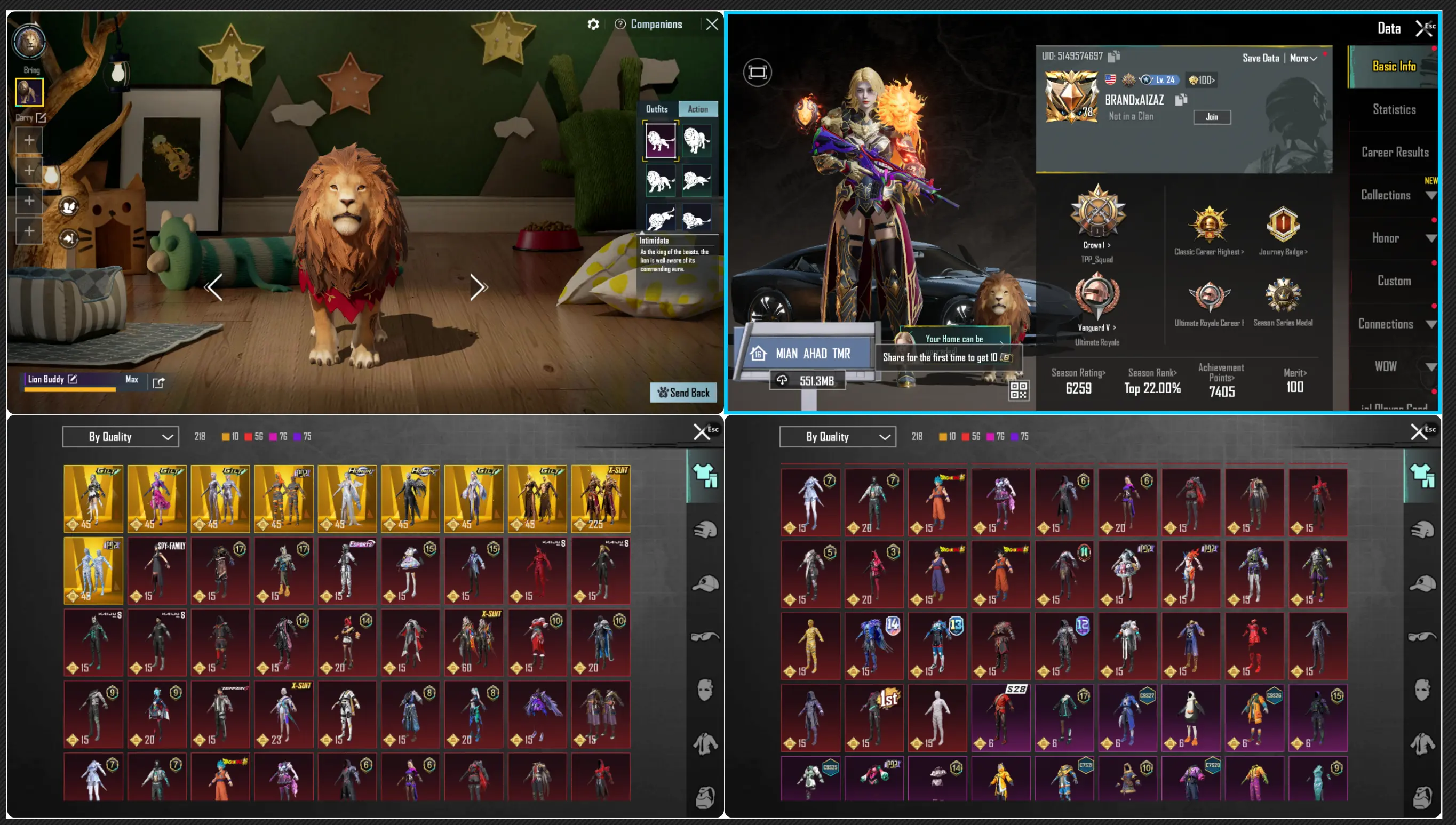Show next companion with right arrow
Image resolution: width=1456 pixels, height=825 pixels.
tap(478, 288)
